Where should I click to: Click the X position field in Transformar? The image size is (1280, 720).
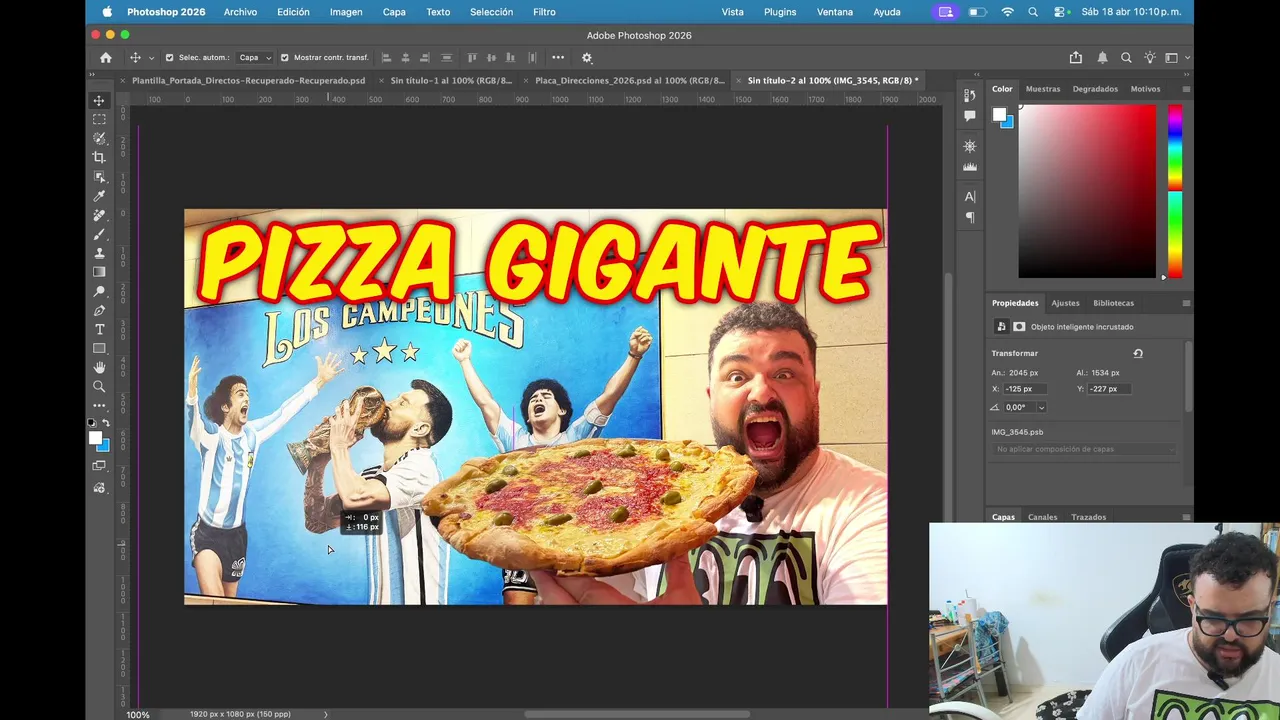(1025, 389)
